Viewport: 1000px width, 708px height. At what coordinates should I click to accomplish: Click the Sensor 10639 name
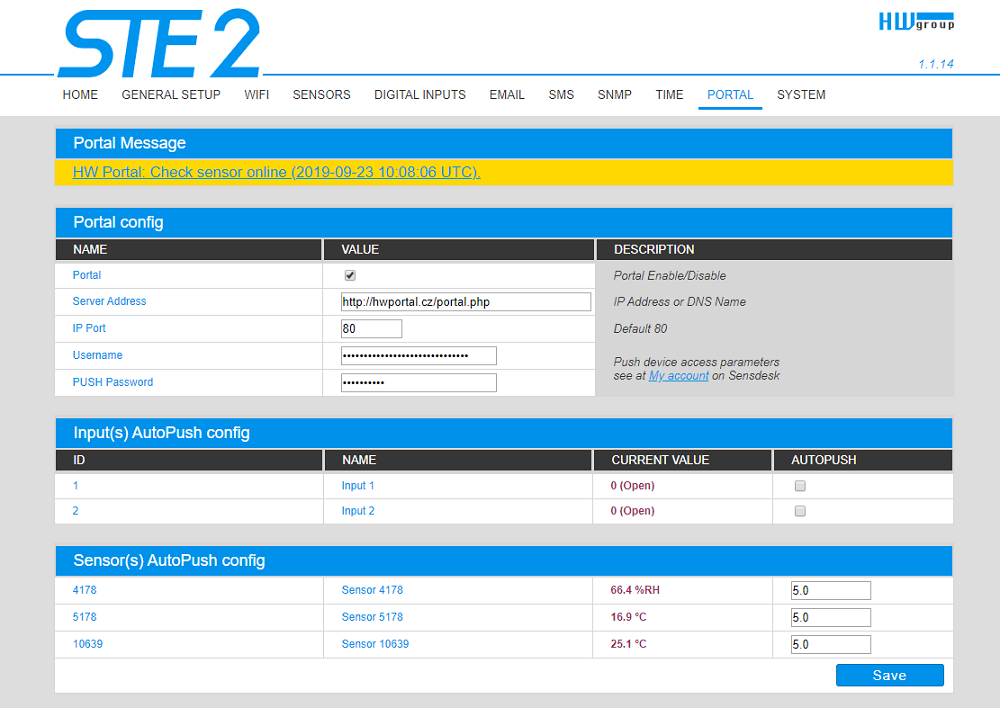[375, 644]
